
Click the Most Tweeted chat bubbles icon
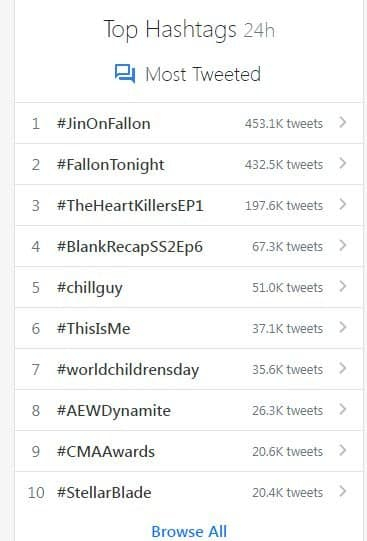[125, 73]
